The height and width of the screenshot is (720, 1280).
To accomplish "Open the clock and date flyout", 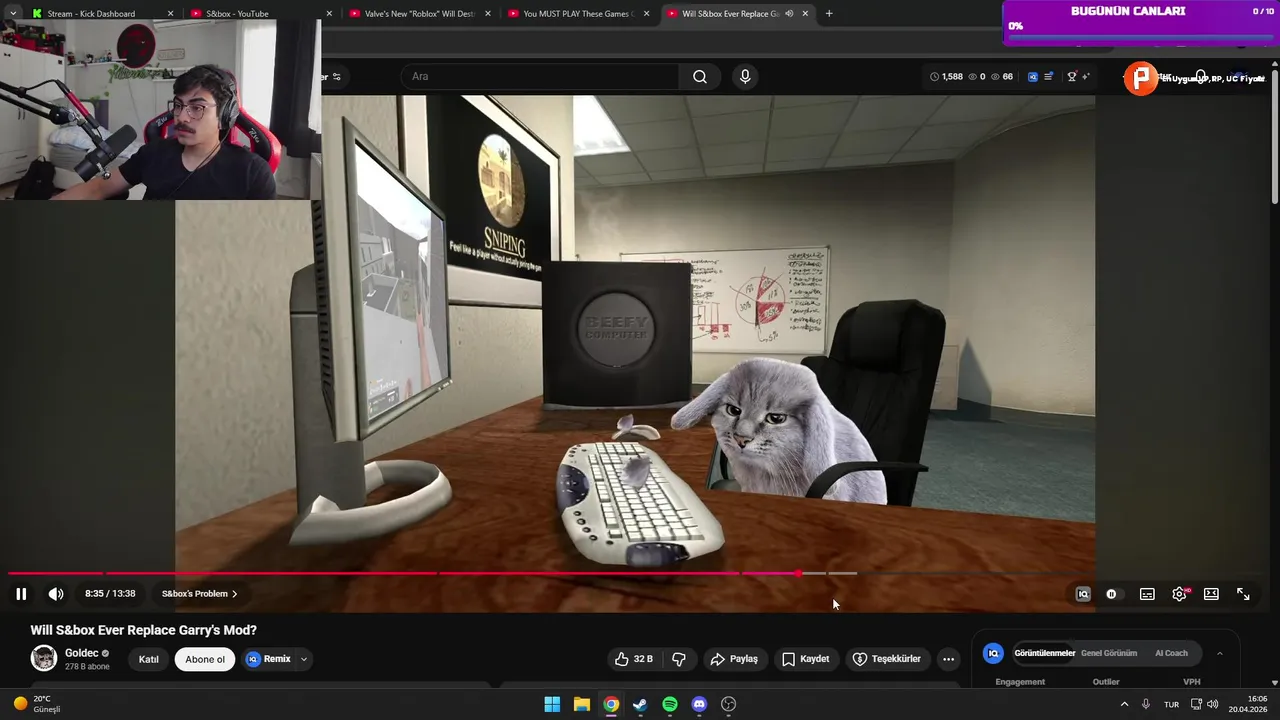I will tap(1248, 704).
